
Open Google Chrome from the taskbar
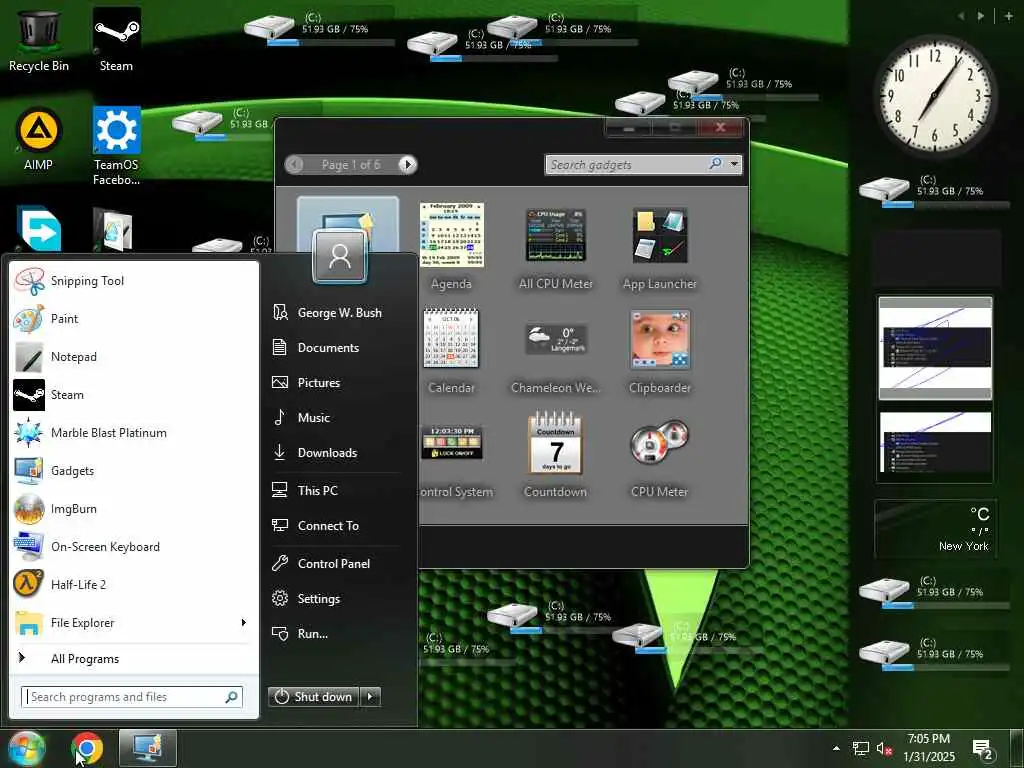pos(87,749)
